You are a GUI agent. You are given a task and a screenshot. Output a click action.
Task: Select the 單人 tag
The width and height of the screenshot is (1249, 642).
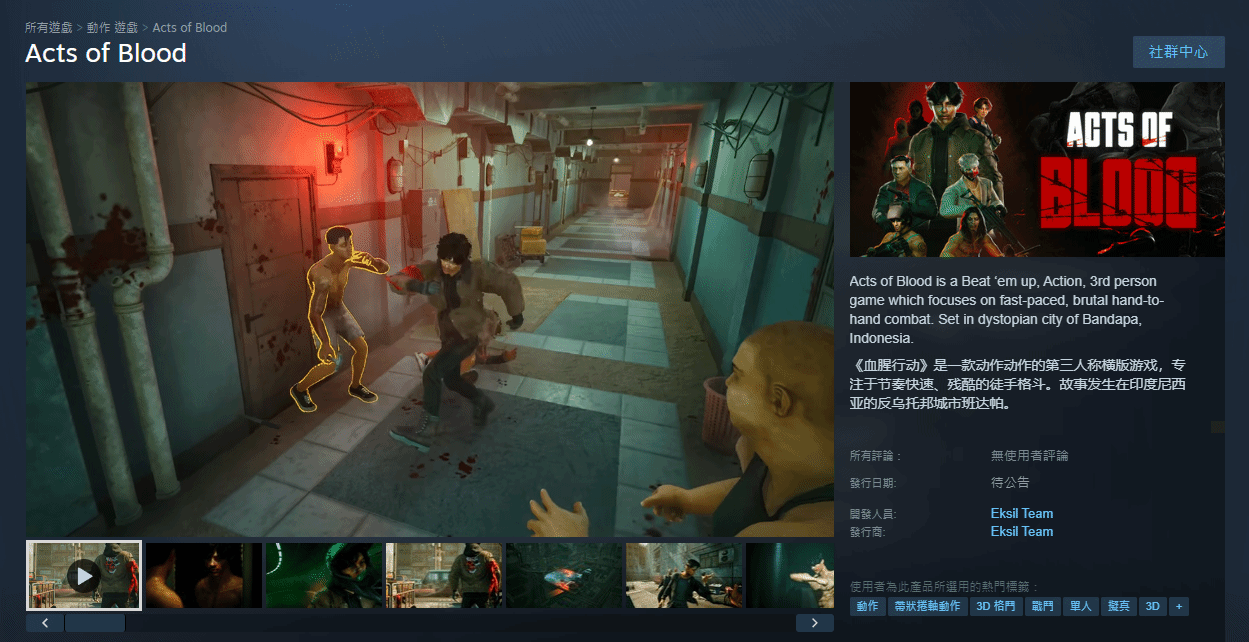(1080, 606)
